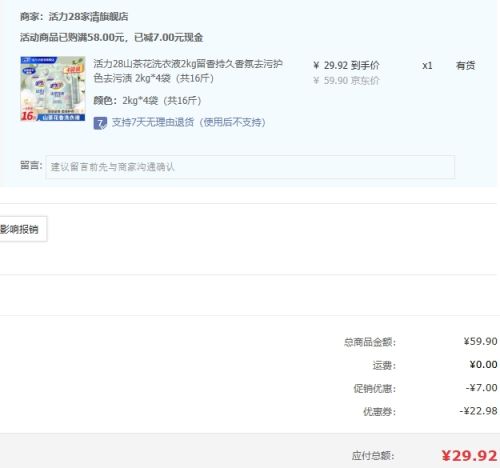This screenshot has width=500, height=468.
Task: Click the promotion notice 已减7.00元现金
Action: click(x=168, y=37)
